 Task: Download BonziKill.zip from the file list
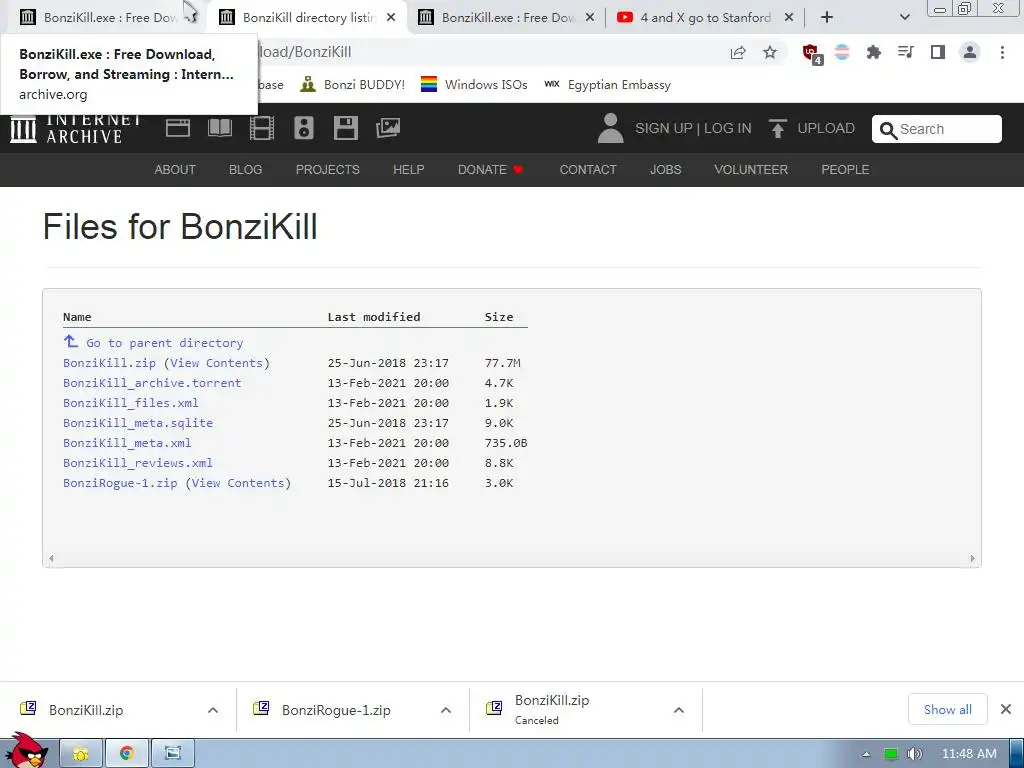click(x=109, y=363)
